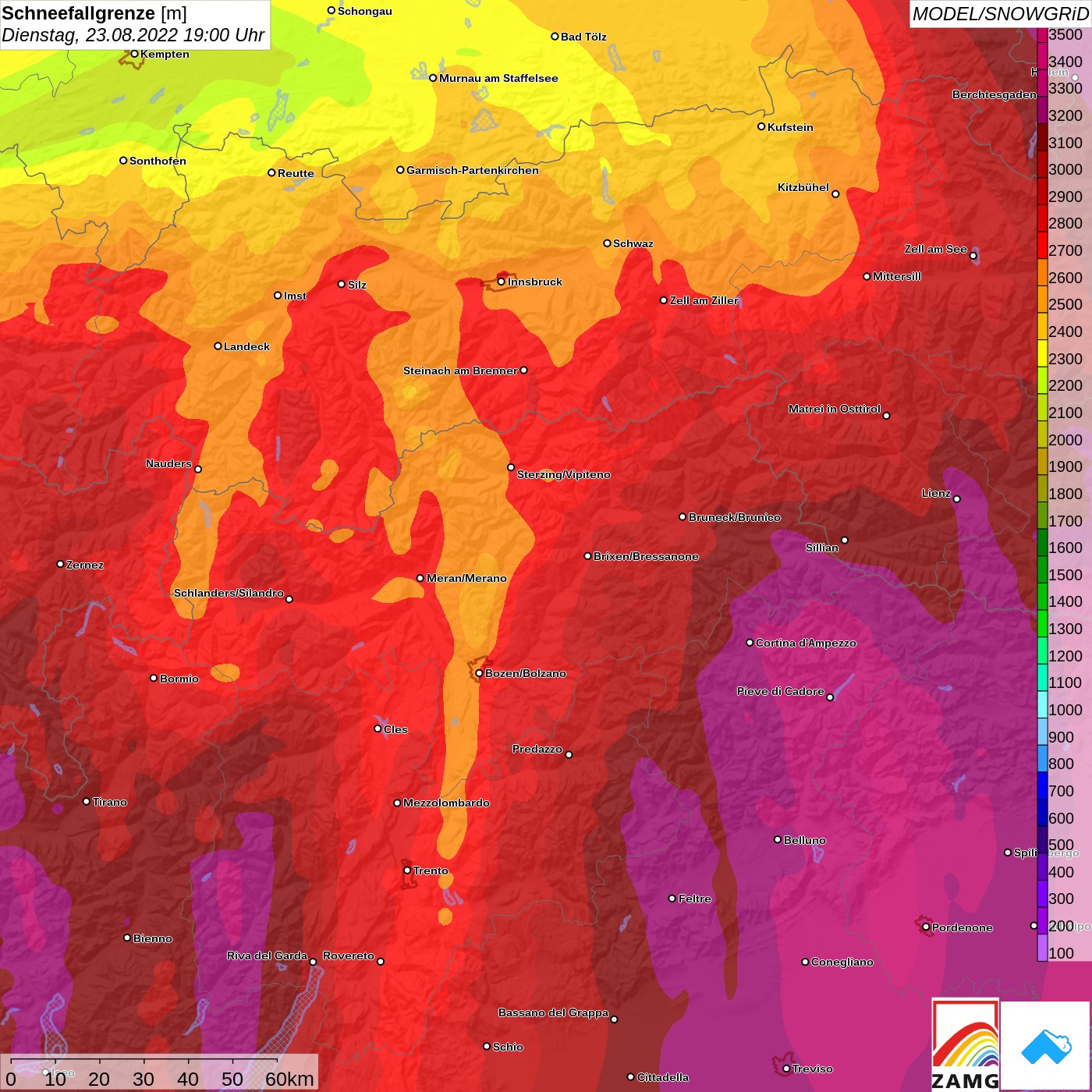The image size is (1092, 1092).
Task: Click the "Schneefallgrenze [m]" title
Action: click(94, 13)
